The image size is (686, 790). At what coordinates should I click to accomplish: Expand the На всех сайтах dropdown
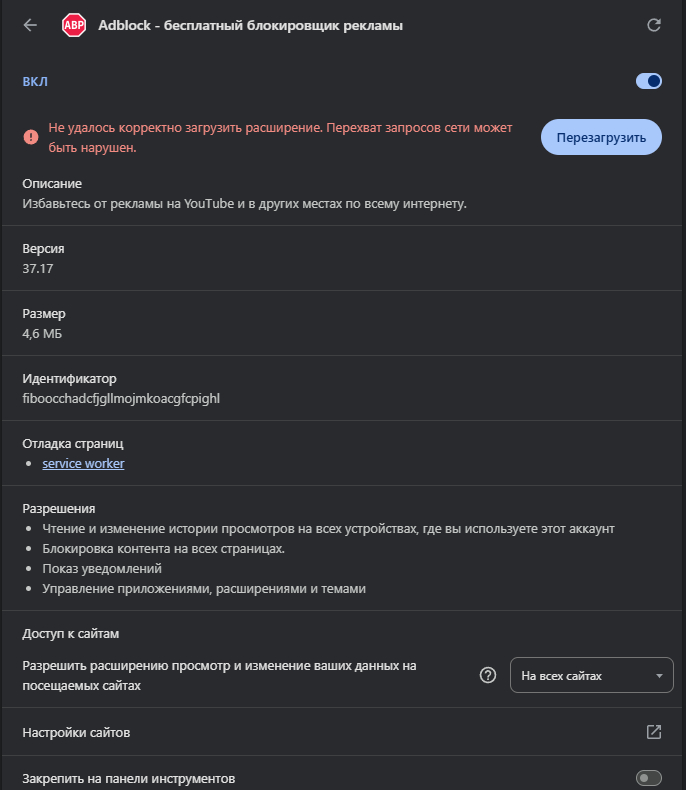(x=591, y=675)
